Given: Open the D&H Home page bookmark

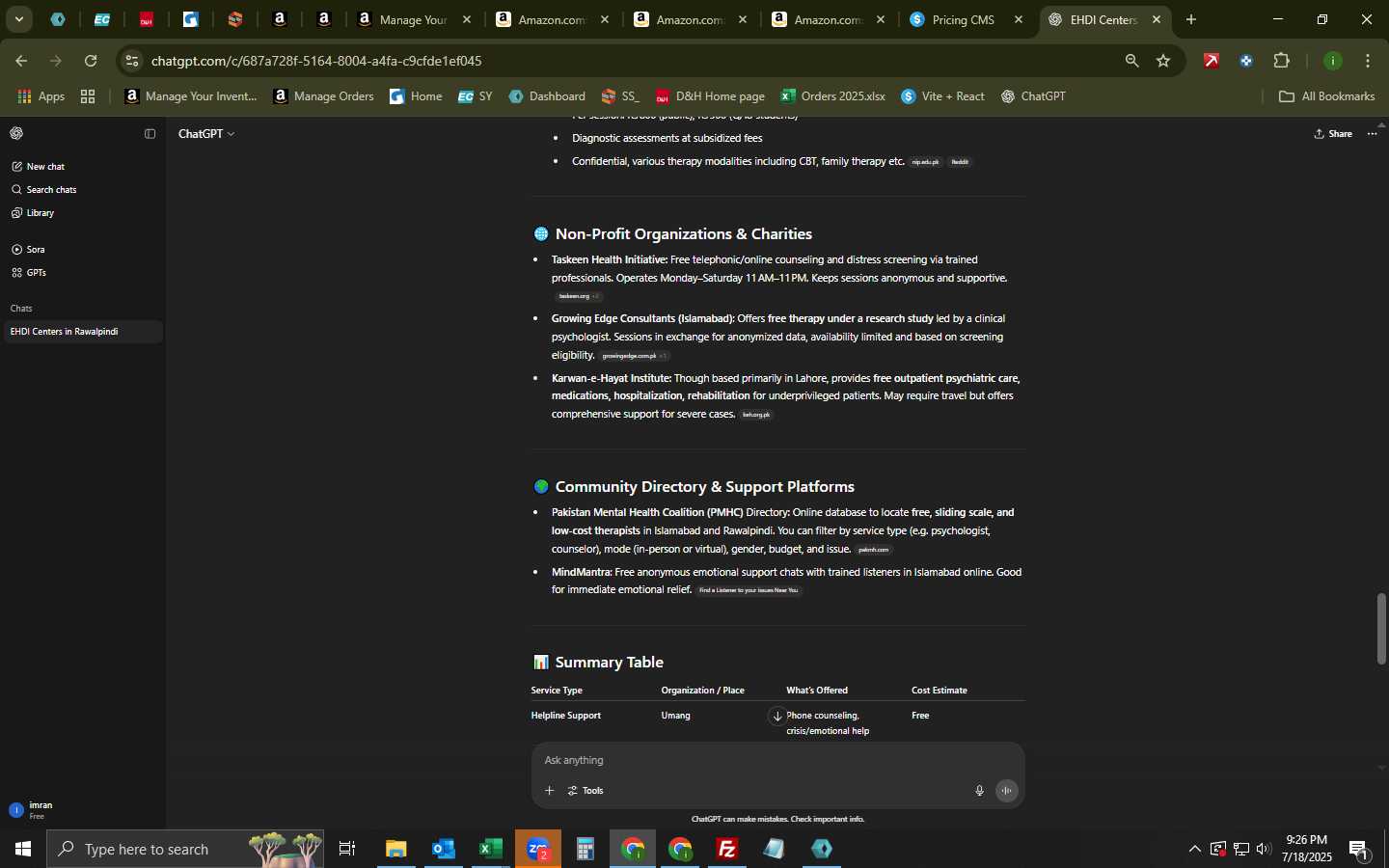Looking at the screenshot, I should click(710, 96).
